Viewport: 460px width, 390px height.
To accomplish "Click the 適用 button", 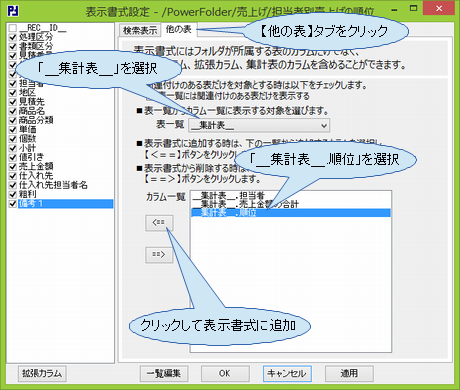I will [349, 373].
